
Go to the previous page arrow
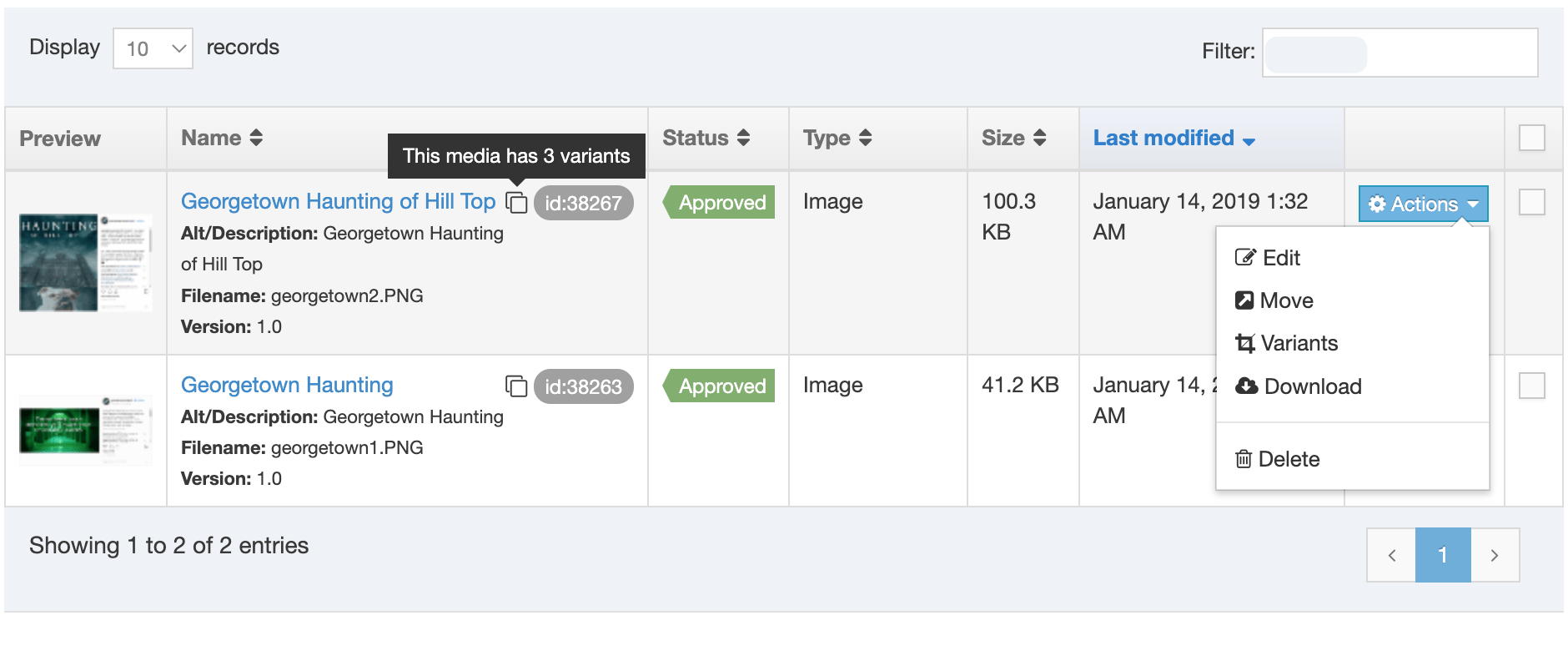click(x=1391, y=555)
